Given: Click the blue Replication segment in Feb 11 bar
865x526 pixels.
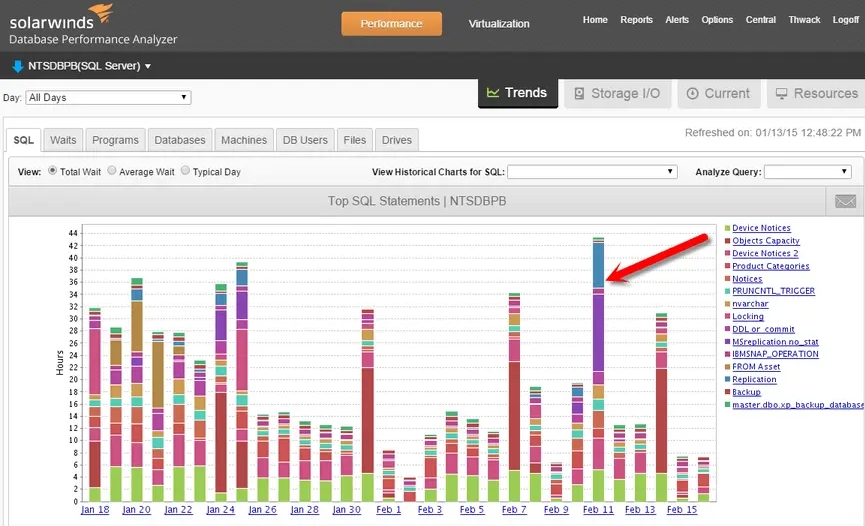Looking at the screenshot, I should click(x=598, y=265).
